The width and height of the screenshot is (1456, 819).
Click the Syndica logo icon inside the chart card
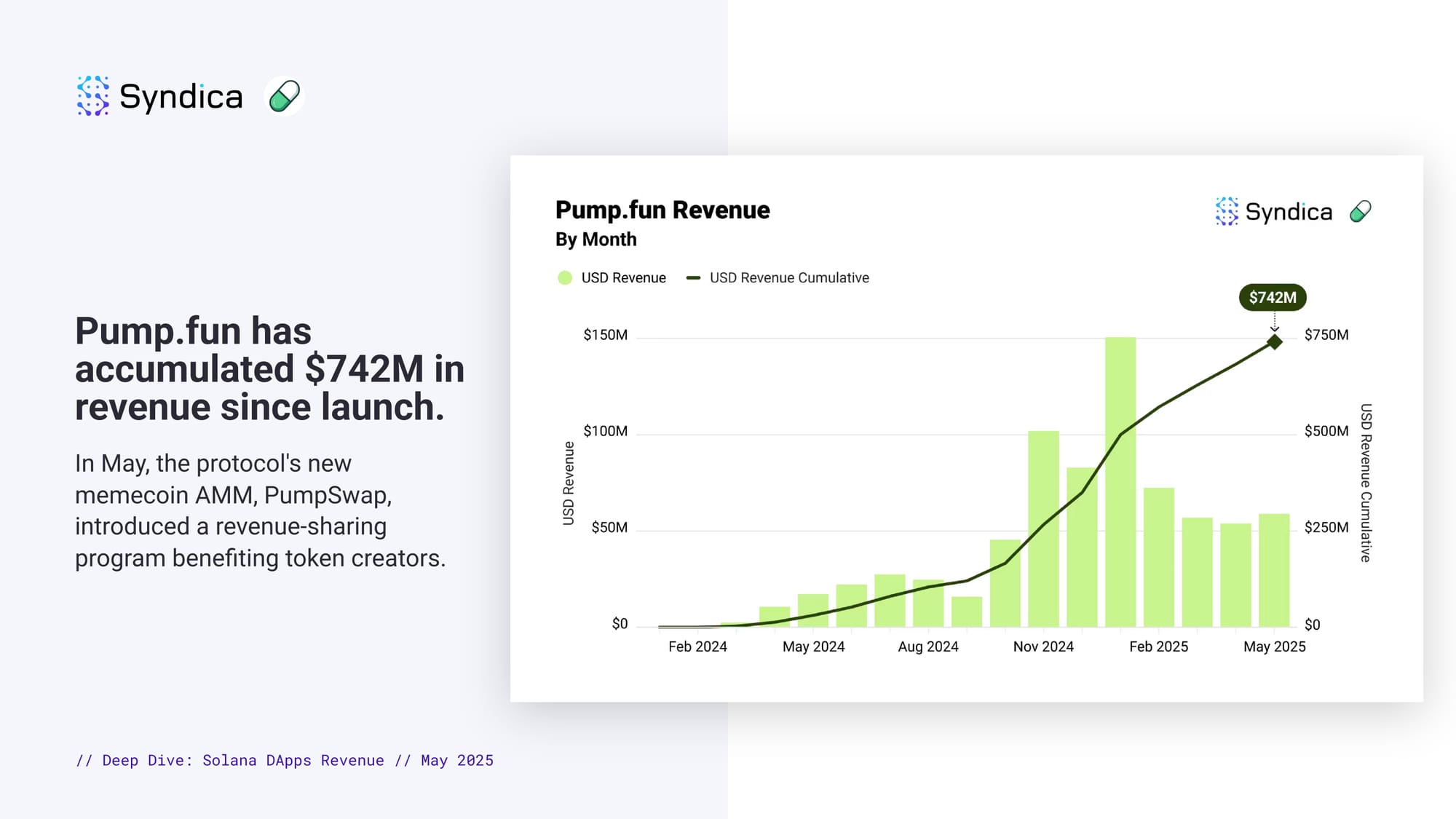coord(1227,211)
